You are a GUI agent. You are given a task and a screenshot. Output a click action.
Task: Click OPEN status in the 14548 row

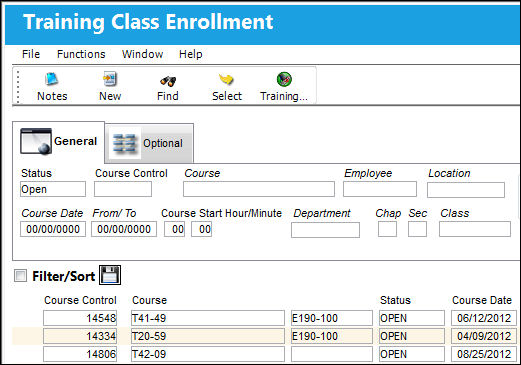tap(412, 318)
